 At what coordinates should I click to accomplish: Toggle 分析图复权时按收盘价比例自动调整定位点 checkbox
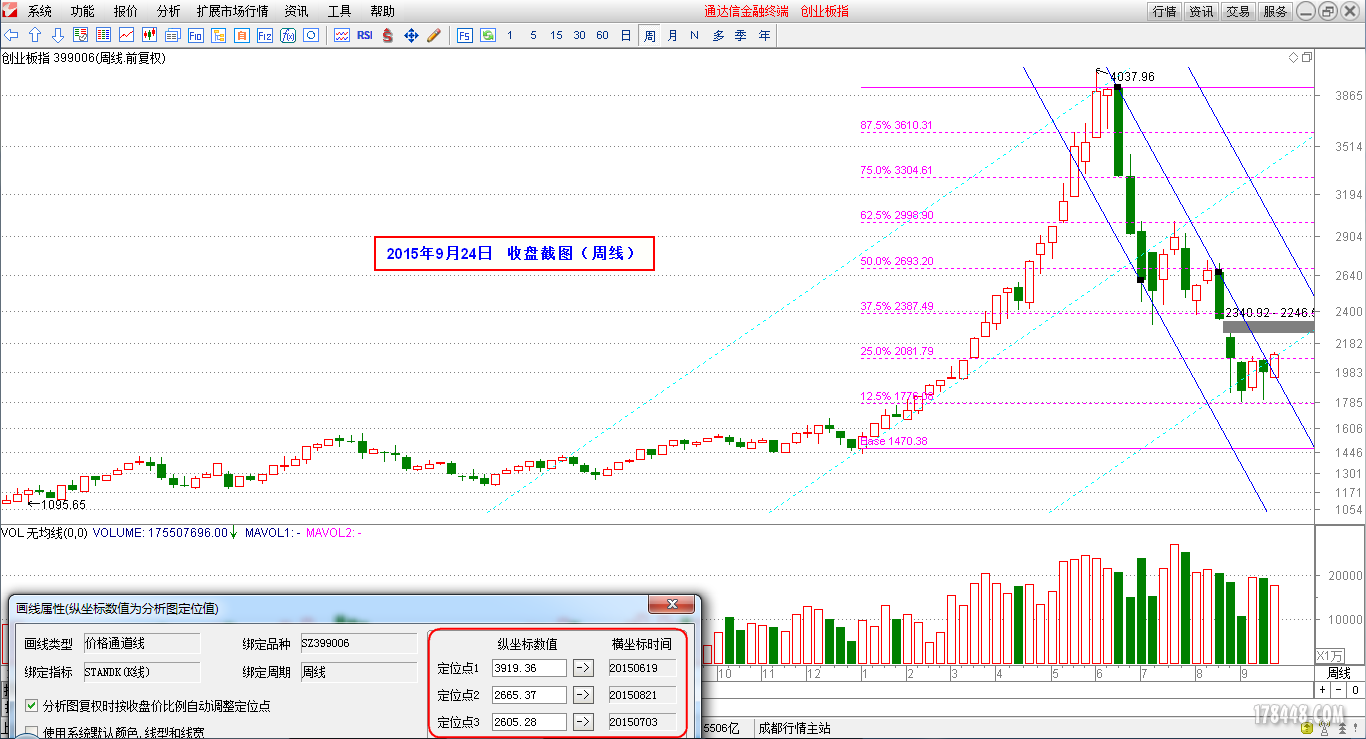pos(31,706)
